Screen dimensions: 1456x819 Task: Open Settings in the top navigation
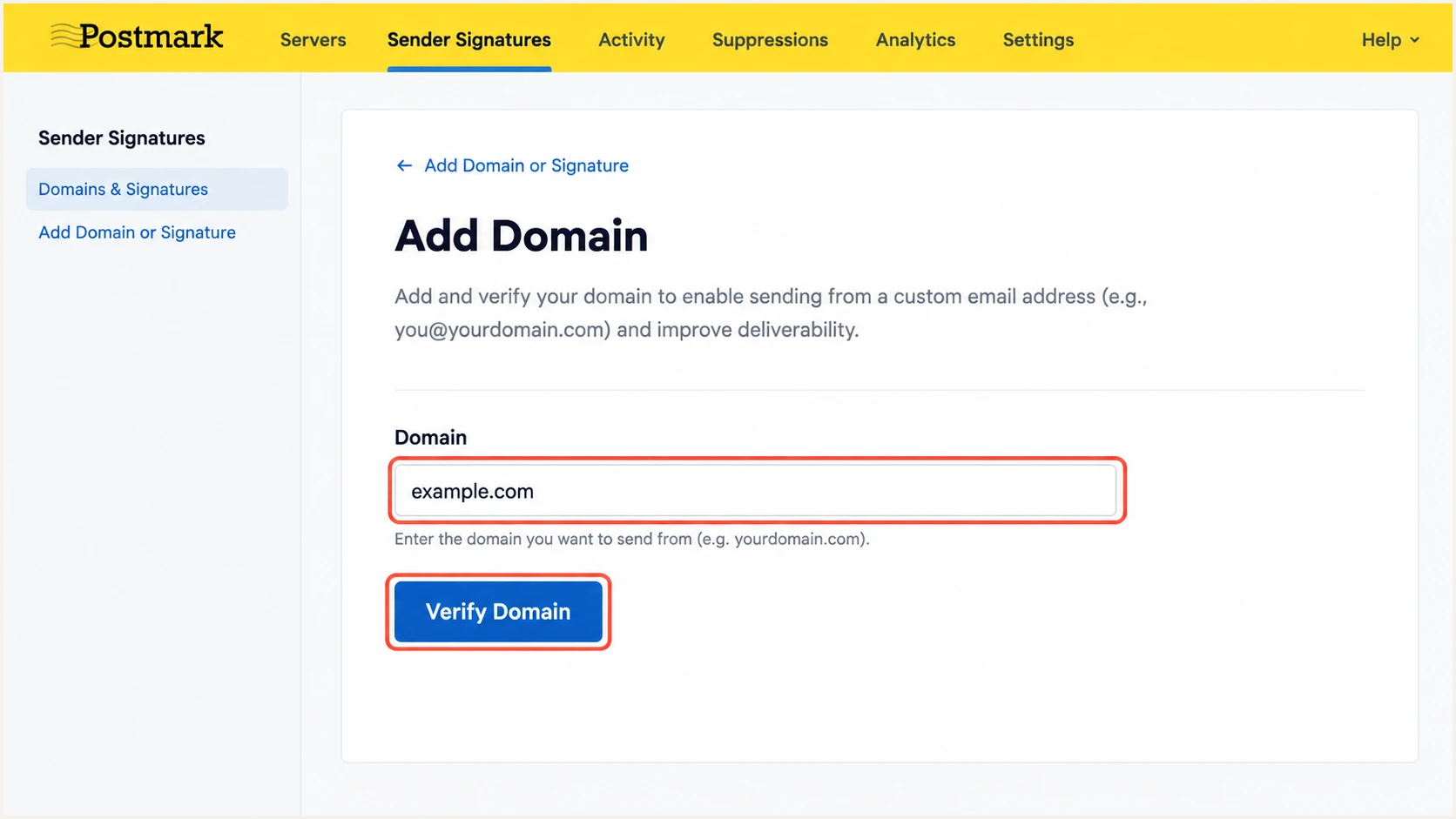(x=1038, y=40)
